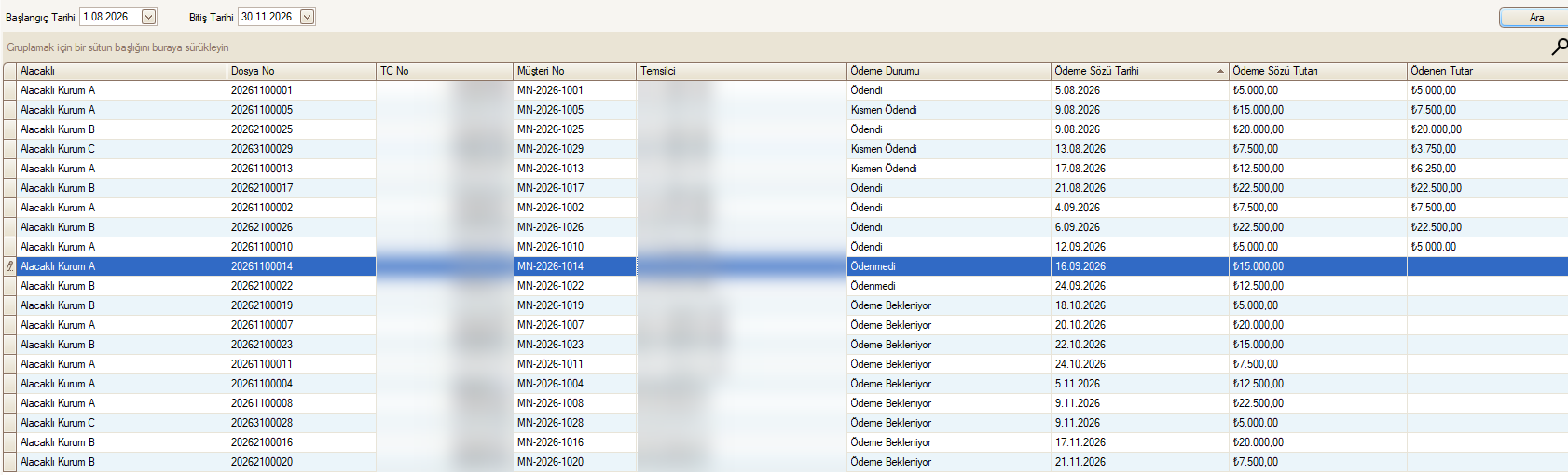Click promise date 4.09.2026

1078,208
